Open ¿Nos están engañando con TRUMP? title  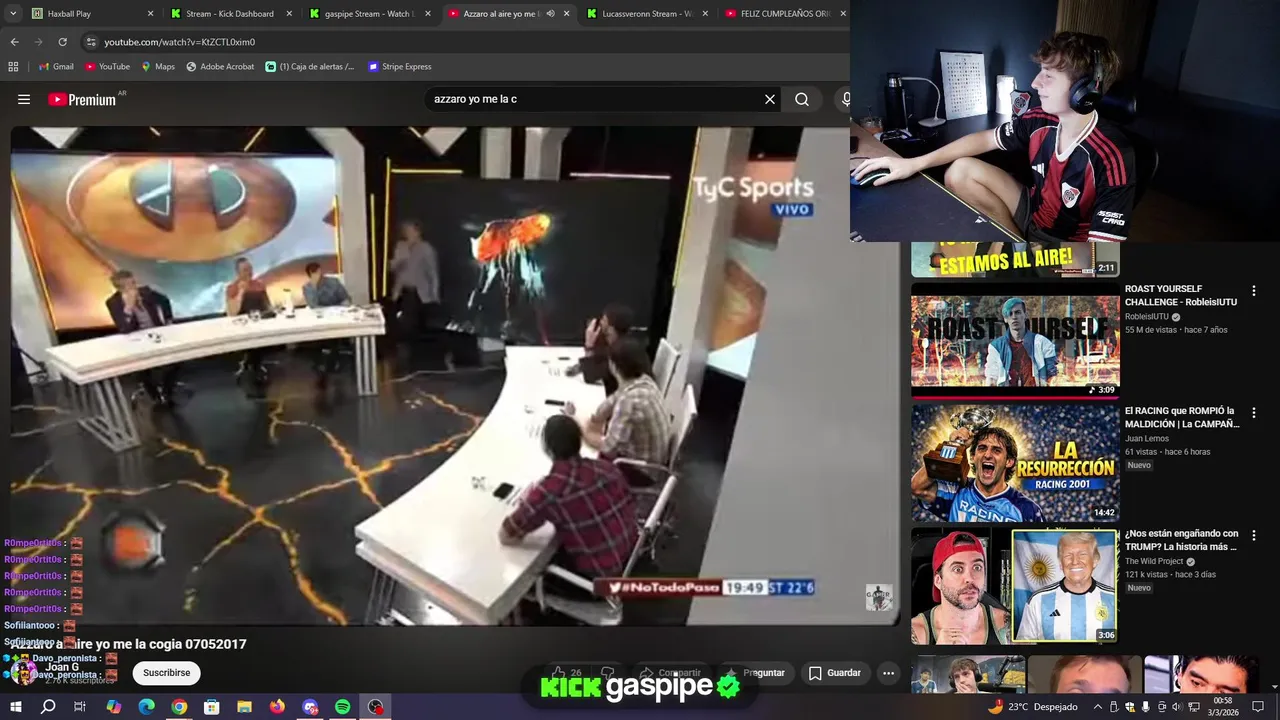pos(1181,540)
